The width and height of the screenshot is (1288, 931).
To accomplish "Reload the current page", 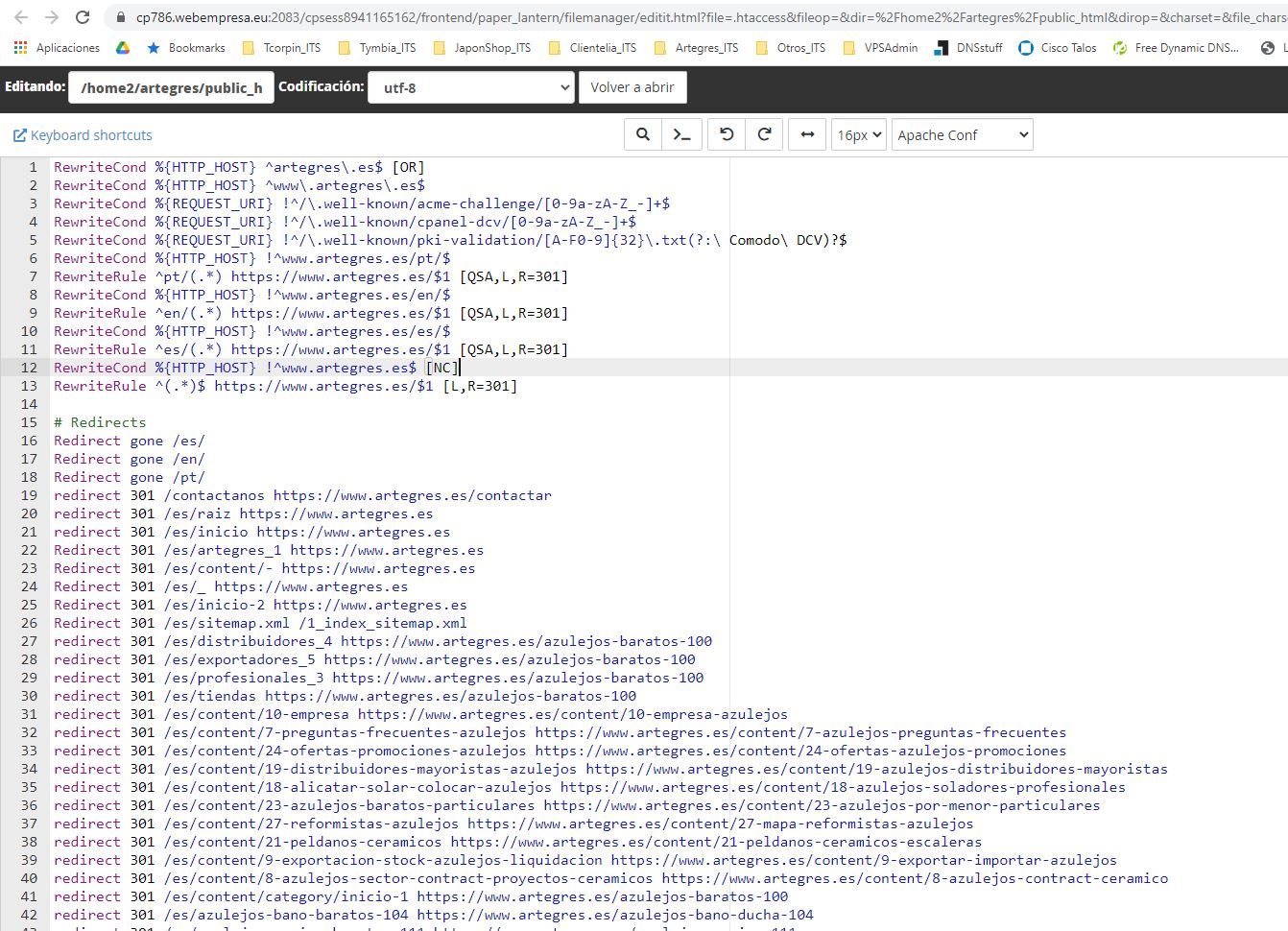I will 83,17.
